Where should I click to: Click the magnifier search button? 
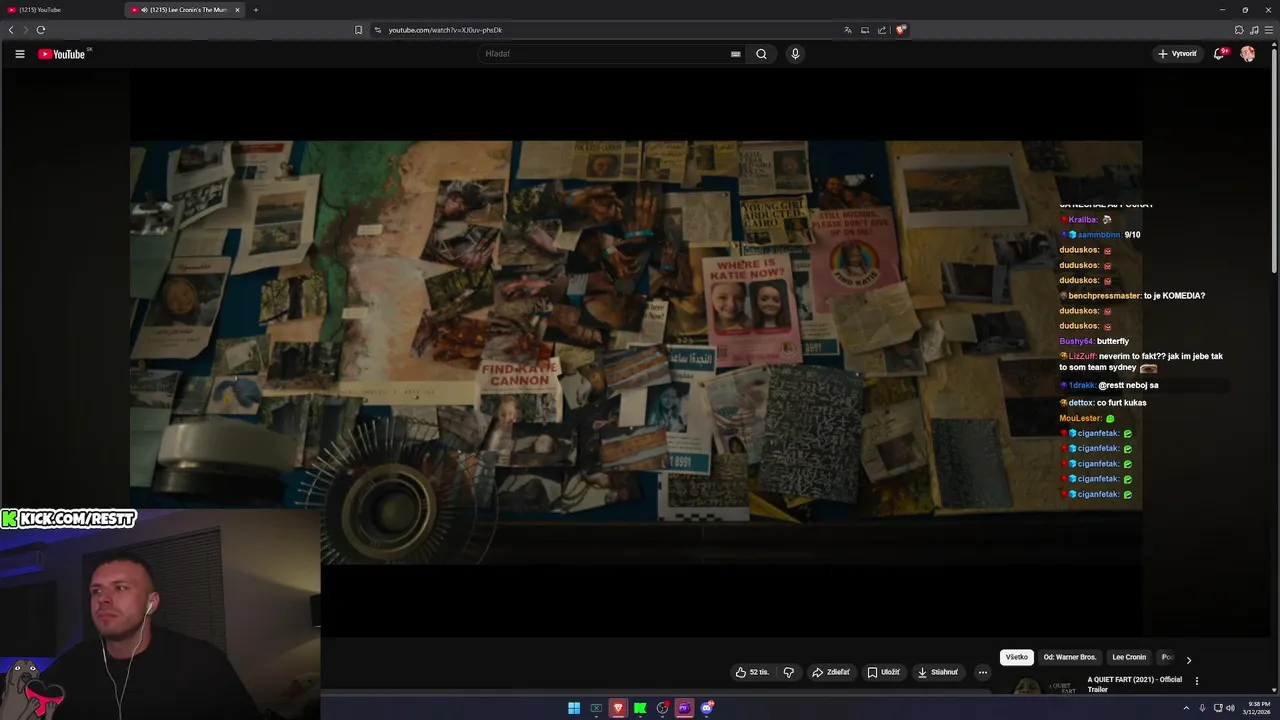[761, 54]
